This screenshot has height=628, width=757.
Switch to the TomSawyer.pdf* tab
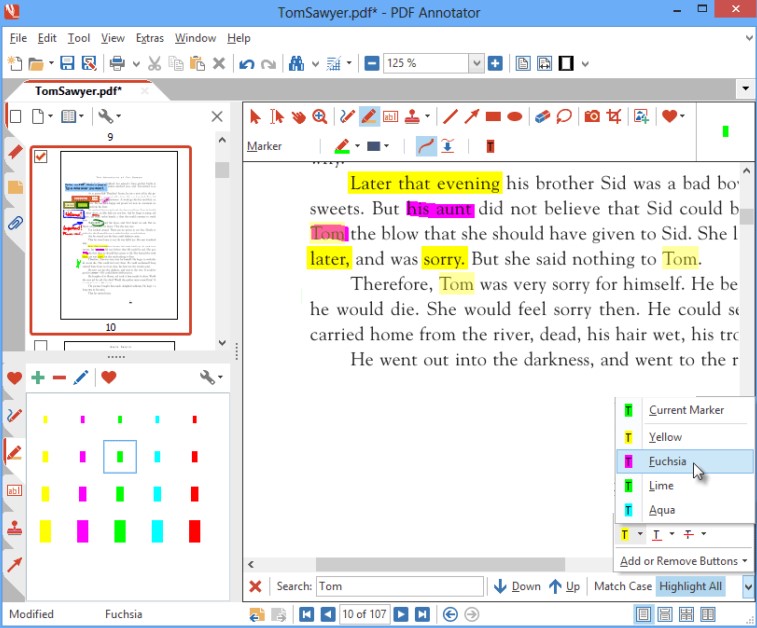pyautogui.click(x=78, y=91)
